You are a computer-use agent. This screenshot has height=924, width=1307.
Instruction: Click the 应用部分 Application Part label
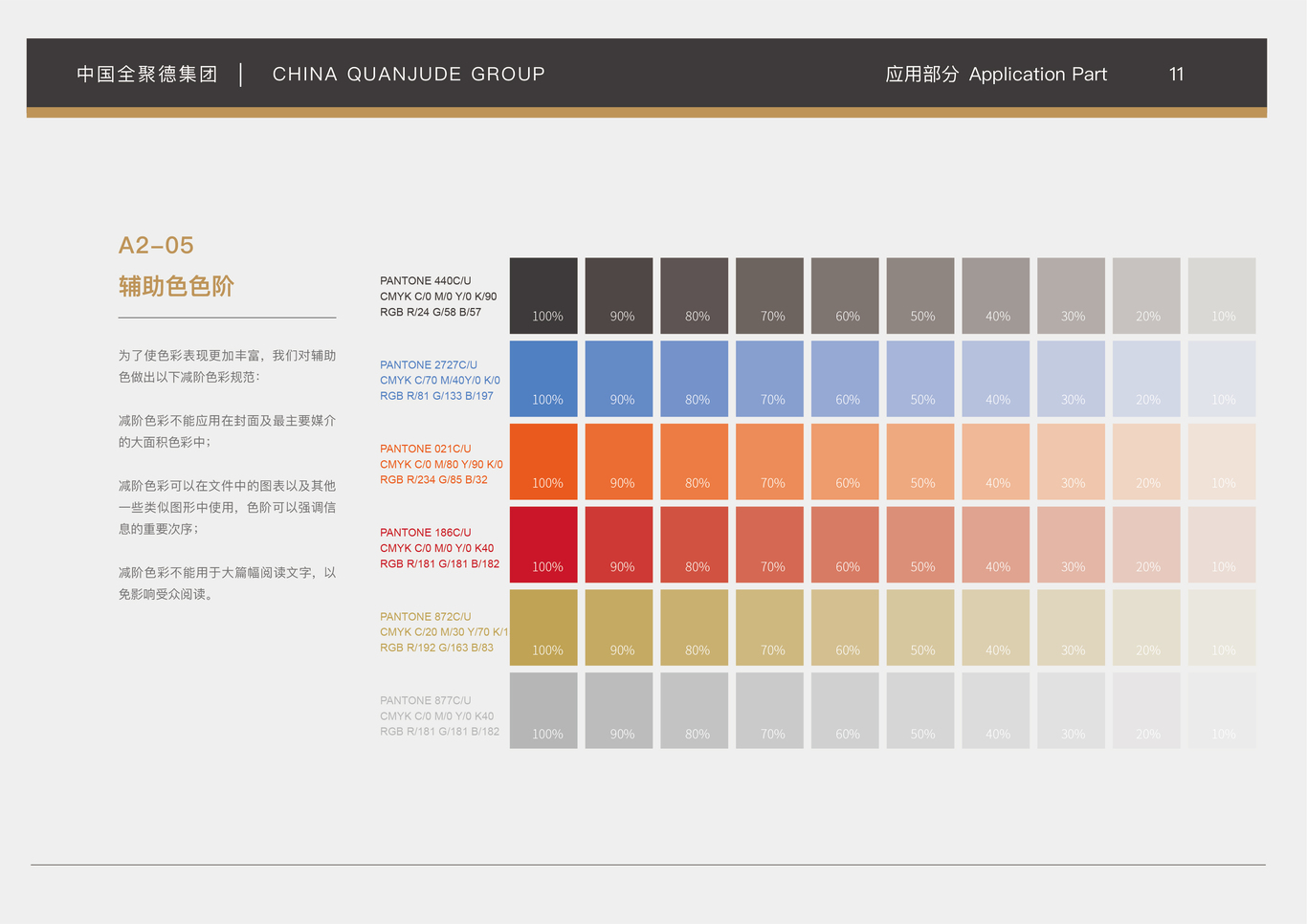(x=996, y=74)
